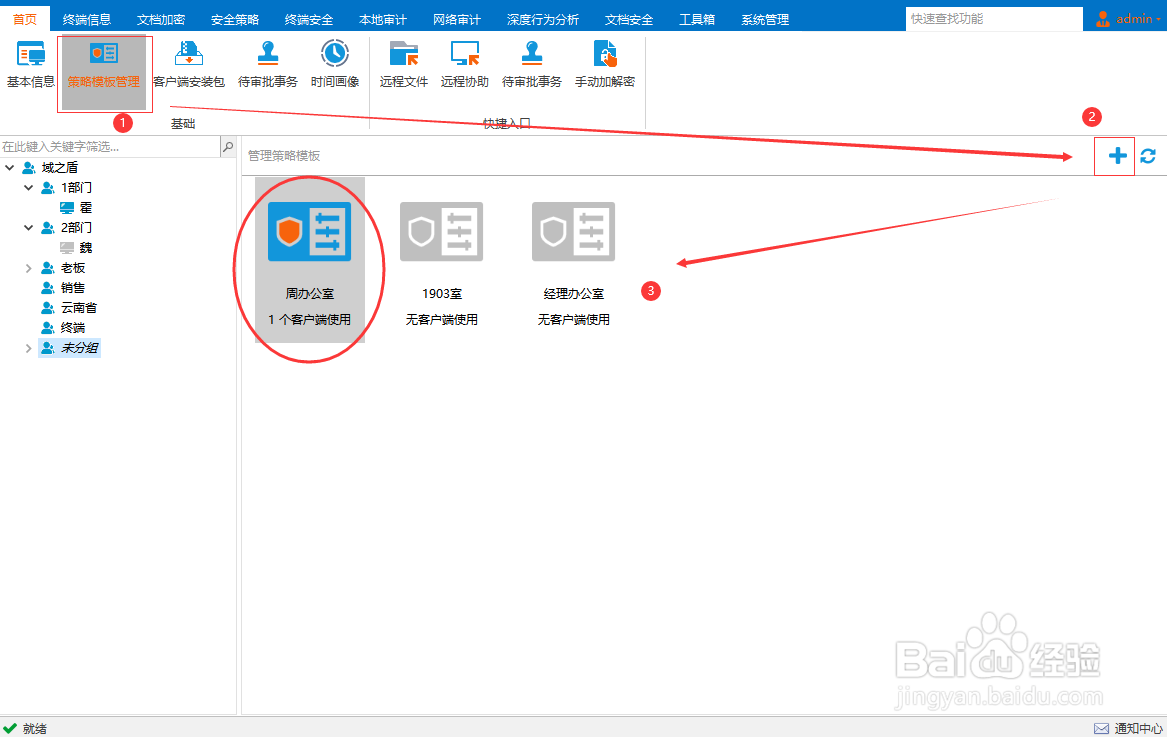Open 客户端安装包 tool
Viewport: 1167px width, 737px height.
coord(189,65)
